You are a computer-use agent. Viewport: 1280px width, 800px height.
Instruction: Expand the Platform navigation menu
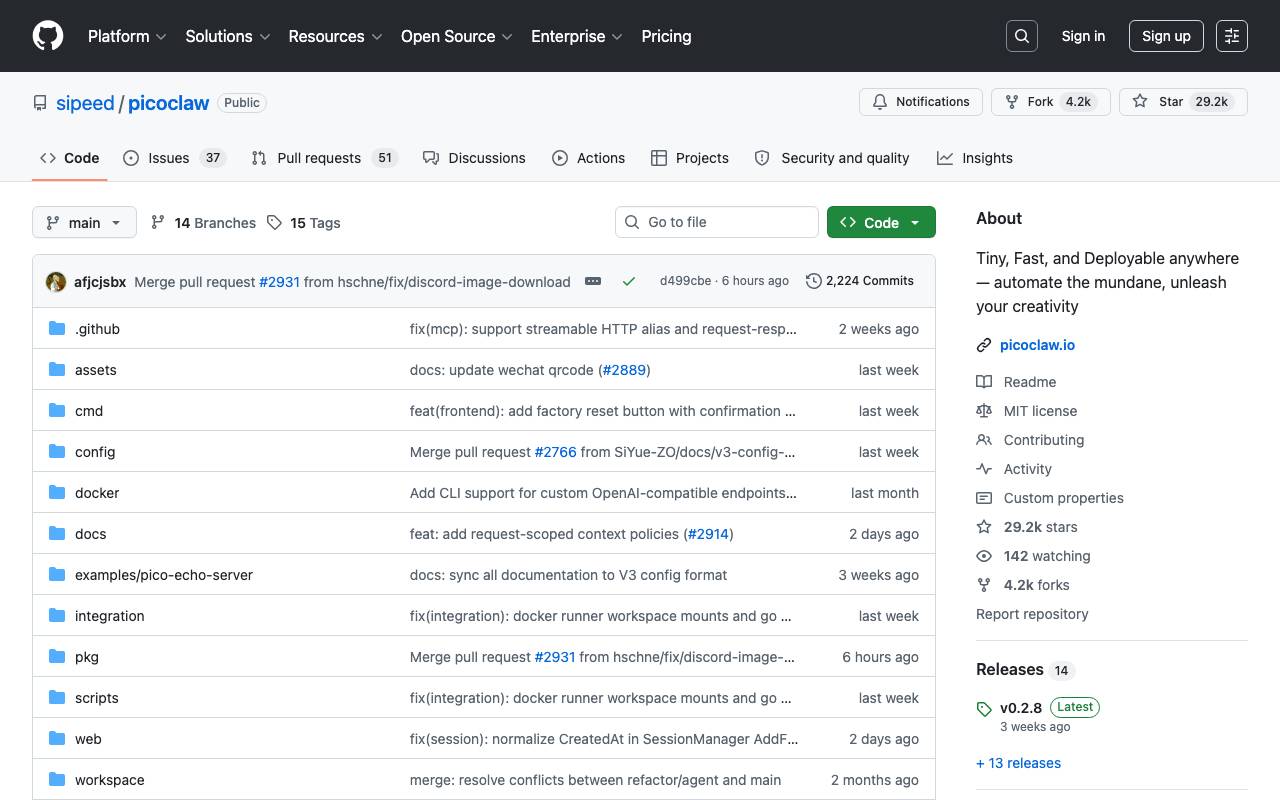tap(127, 36)
